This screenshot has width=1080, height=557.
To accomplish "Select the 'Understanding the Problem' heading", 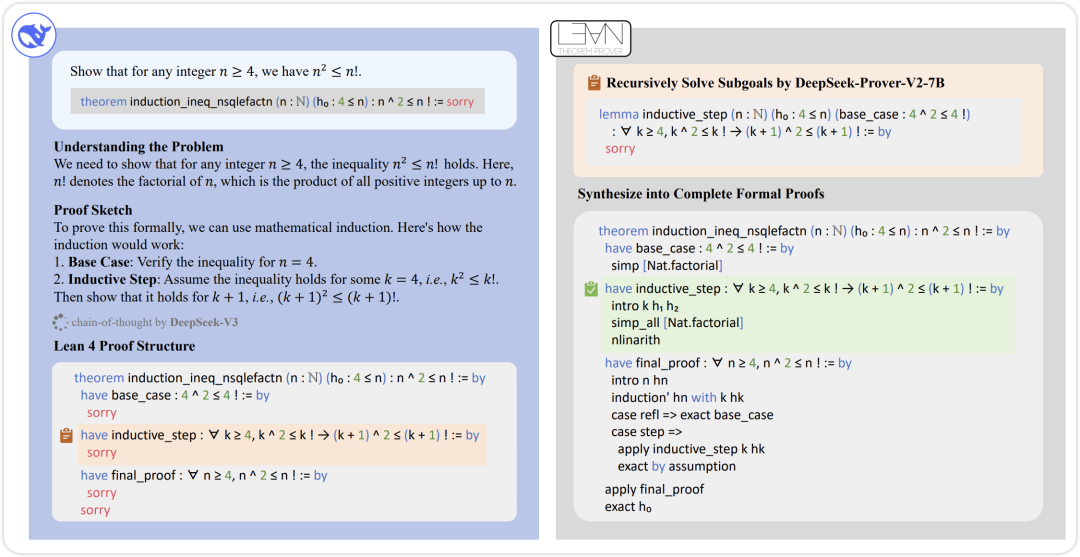I will [138, 147].
